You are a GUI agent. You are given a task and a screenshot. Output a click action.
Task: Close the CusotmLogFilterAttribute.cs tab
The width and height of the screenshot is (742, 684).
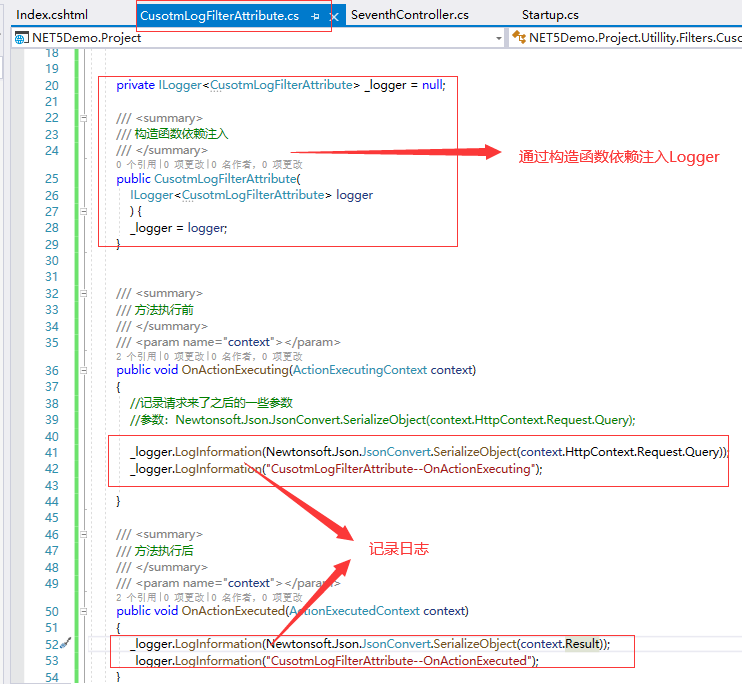334,17
